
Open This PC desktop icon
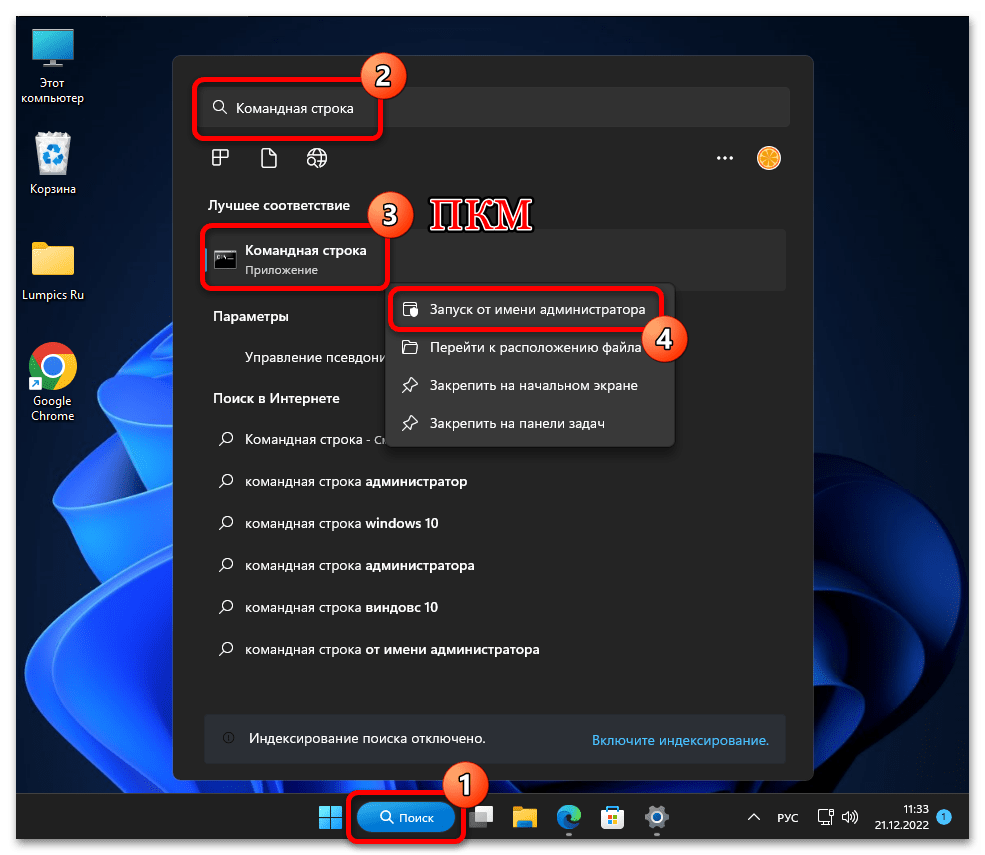[53, 65]
